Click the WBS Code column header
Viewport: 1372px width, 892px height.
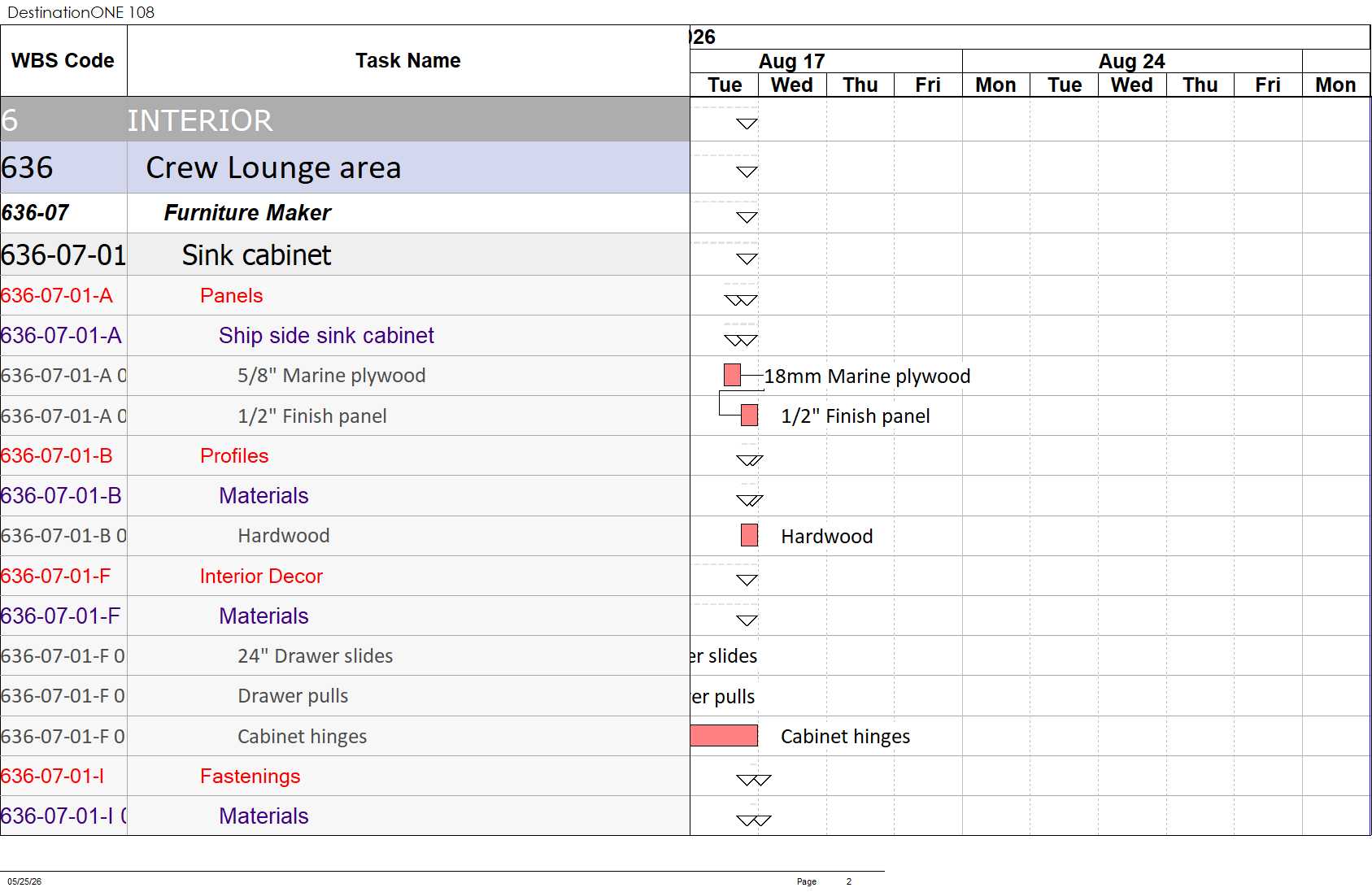[63, 61]
